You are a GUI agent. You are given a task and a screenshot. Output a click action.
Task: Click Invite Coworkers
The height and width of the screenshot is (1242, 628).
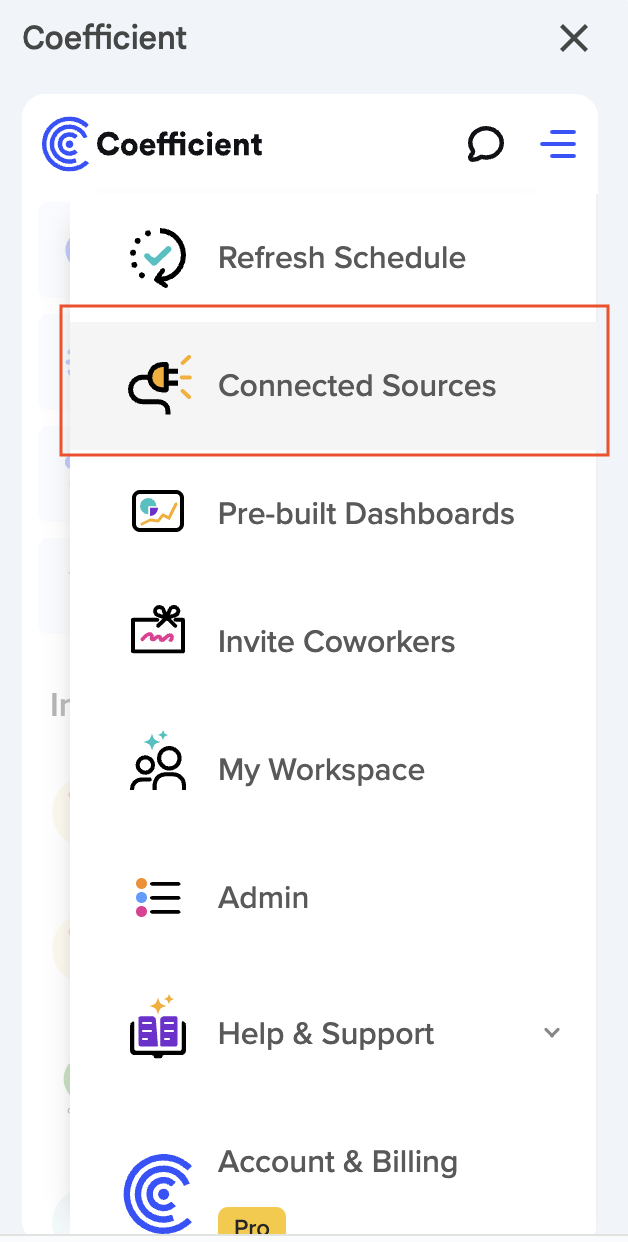click(337, 641)
